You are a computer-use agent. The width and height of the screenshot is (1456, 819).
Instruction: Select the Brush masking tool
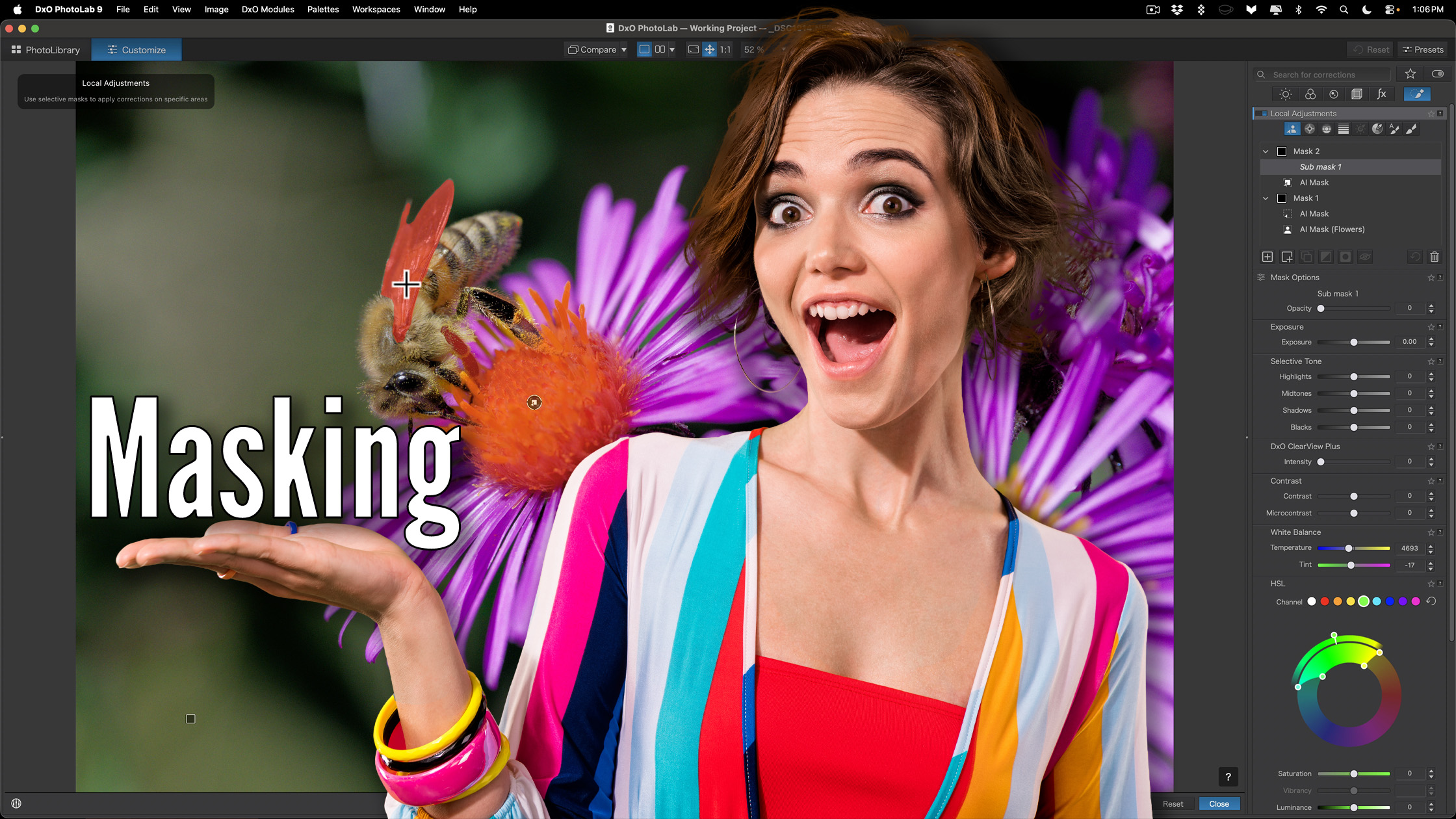tap(1410, 129)
